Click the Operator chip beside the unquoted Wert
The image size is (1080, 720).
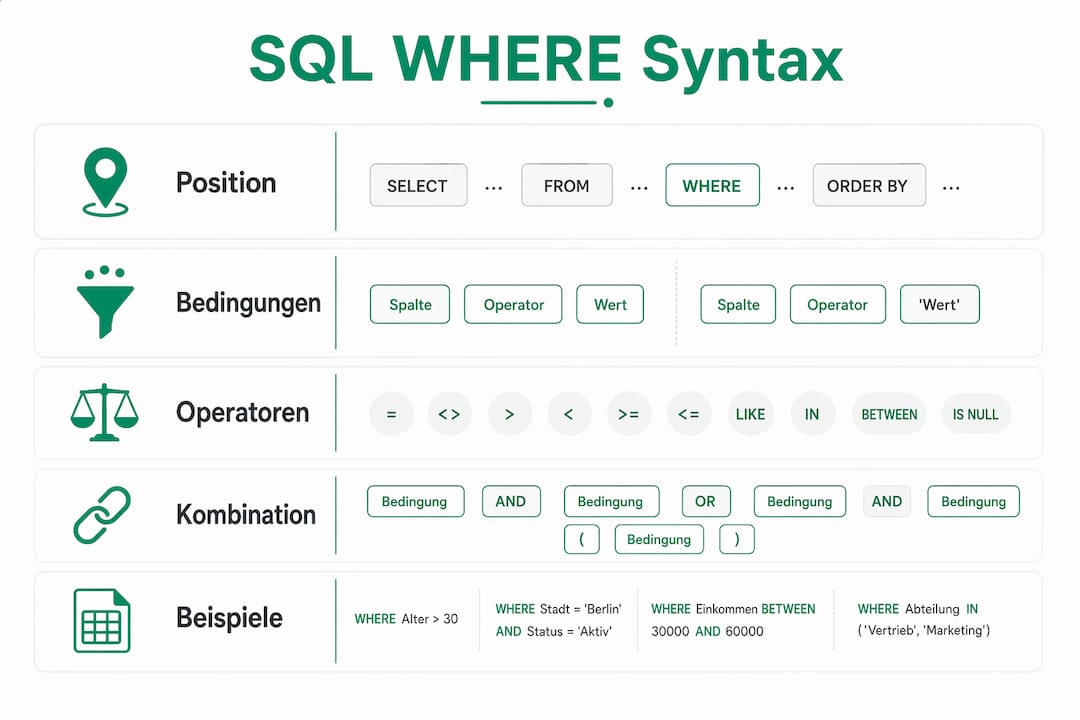tap(513, 305)
